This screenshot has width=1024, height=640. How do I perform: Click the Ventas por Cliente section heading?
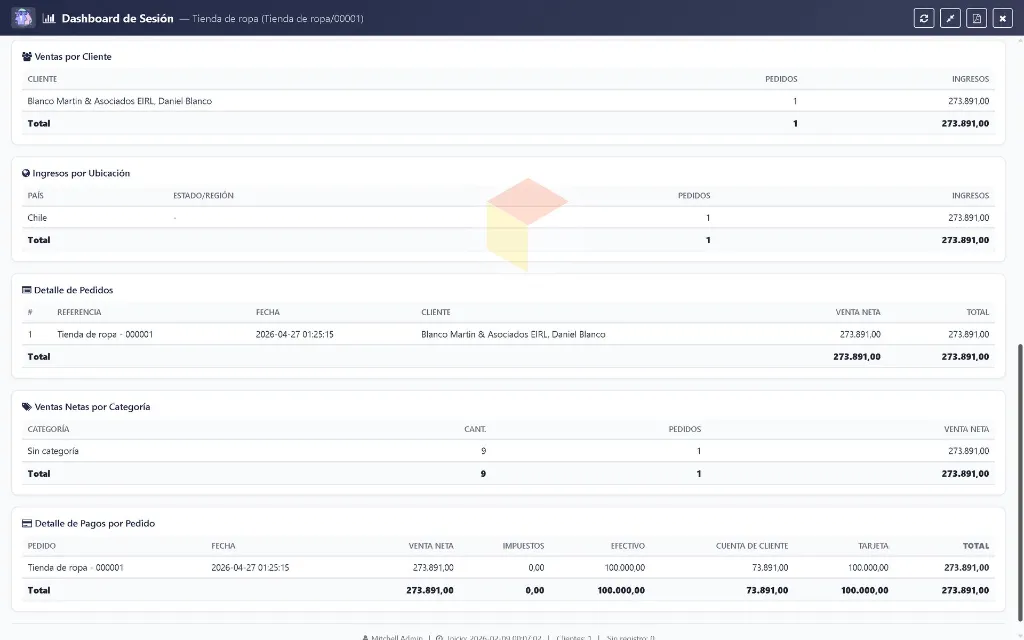[72, 57]
